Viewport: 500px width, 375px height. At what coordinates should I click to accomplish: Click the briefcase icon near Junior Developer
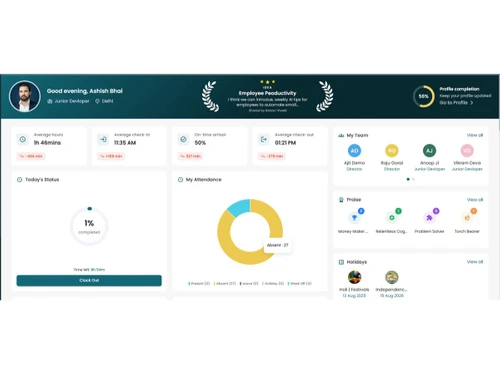(x=50, y=101)
